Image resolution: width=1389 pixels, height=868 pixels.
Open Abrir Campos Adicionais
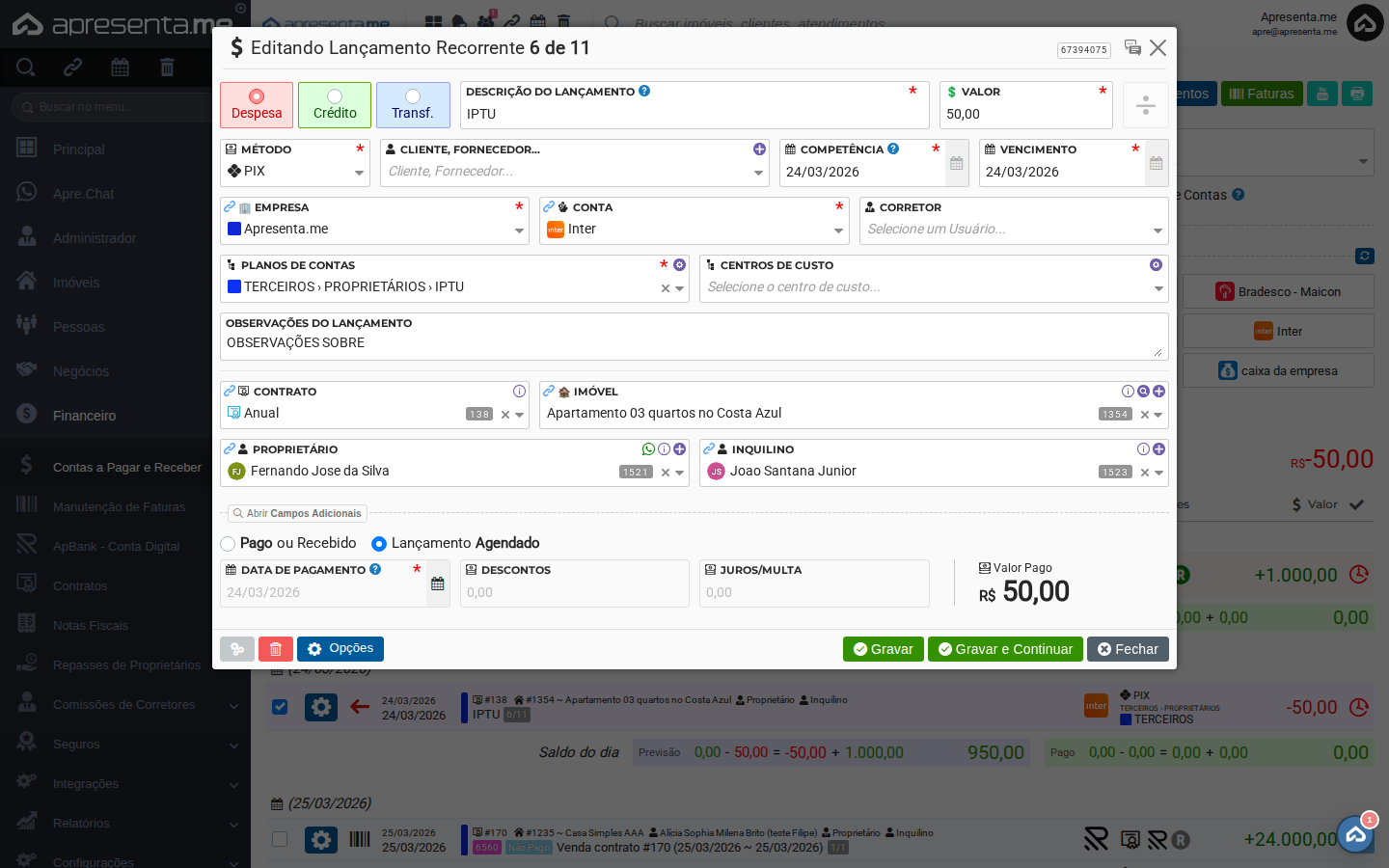(x=297, y=513)
